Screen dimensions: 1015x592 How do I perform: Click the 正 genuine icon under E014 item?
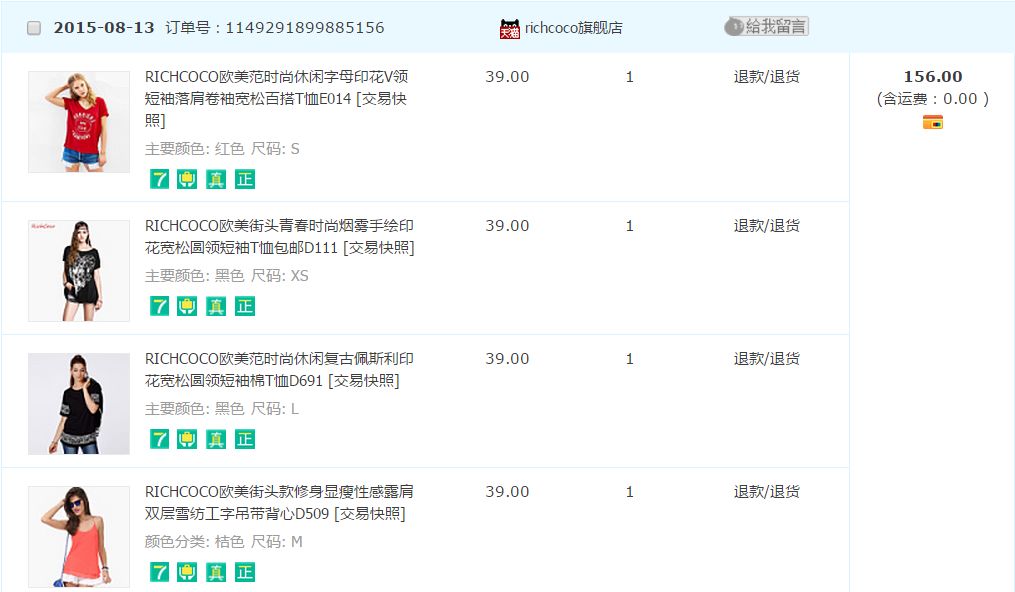point(245,179)
